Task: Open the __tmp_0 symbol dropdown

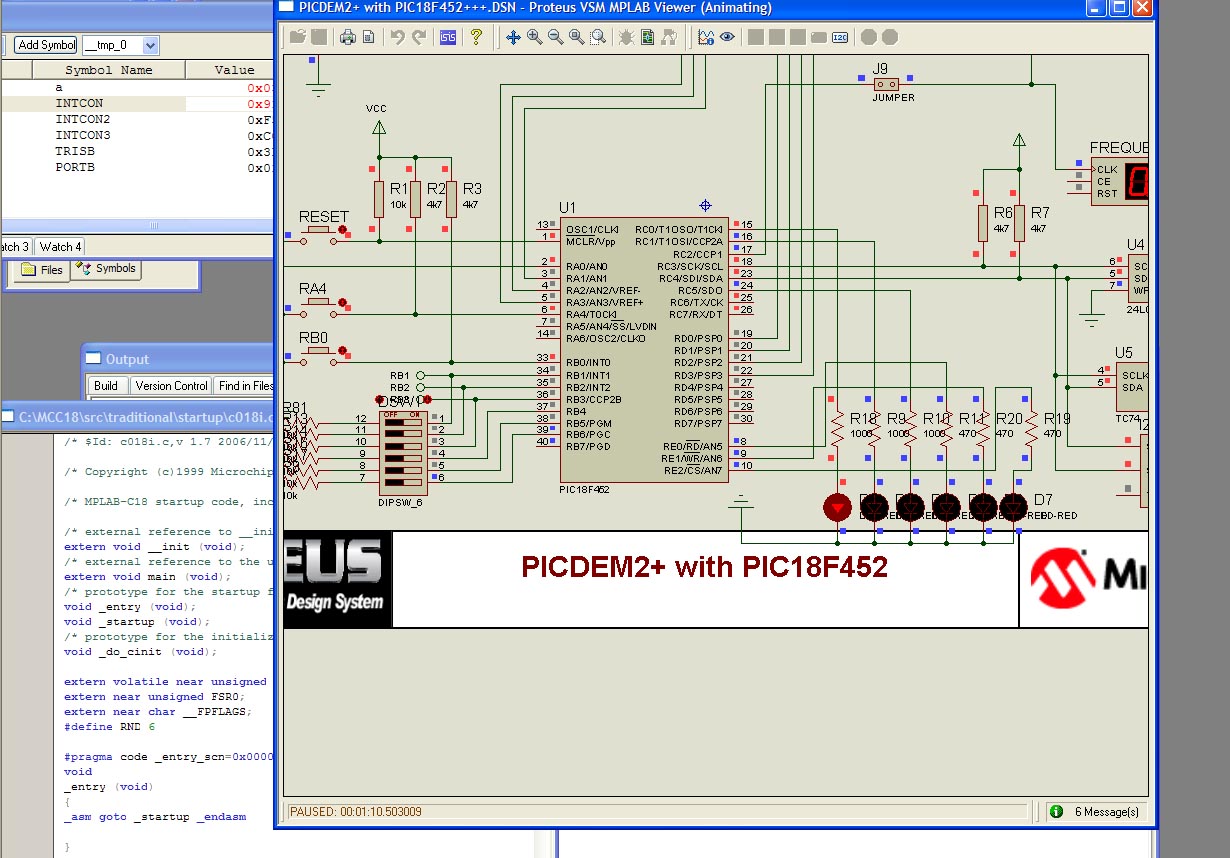Action: [x=150, y=45]
